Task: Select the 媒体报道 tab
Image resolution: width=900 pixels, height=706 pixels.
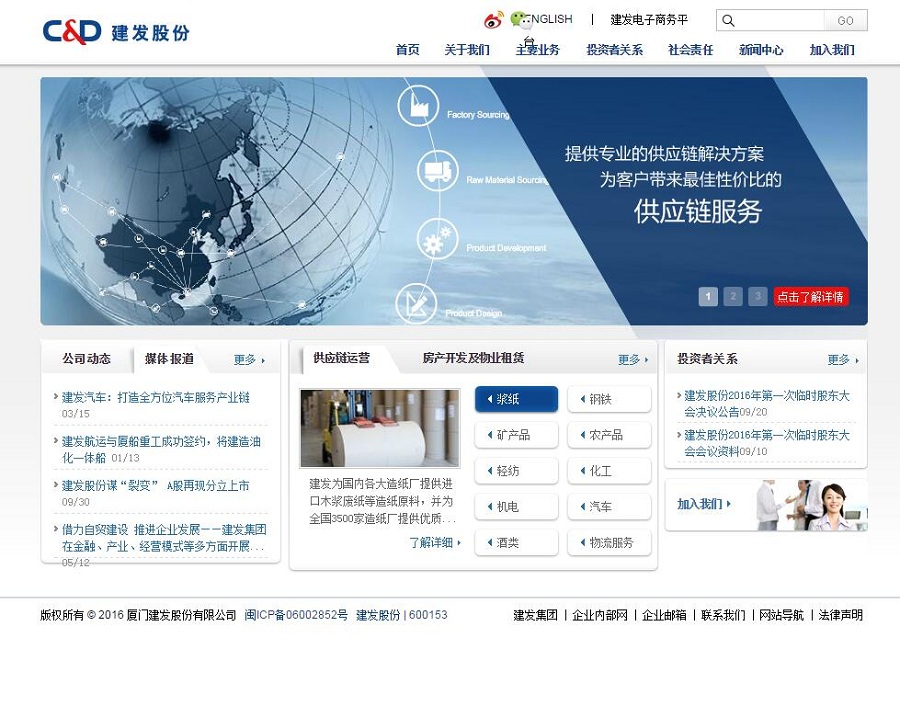Action: click(169, 359)
